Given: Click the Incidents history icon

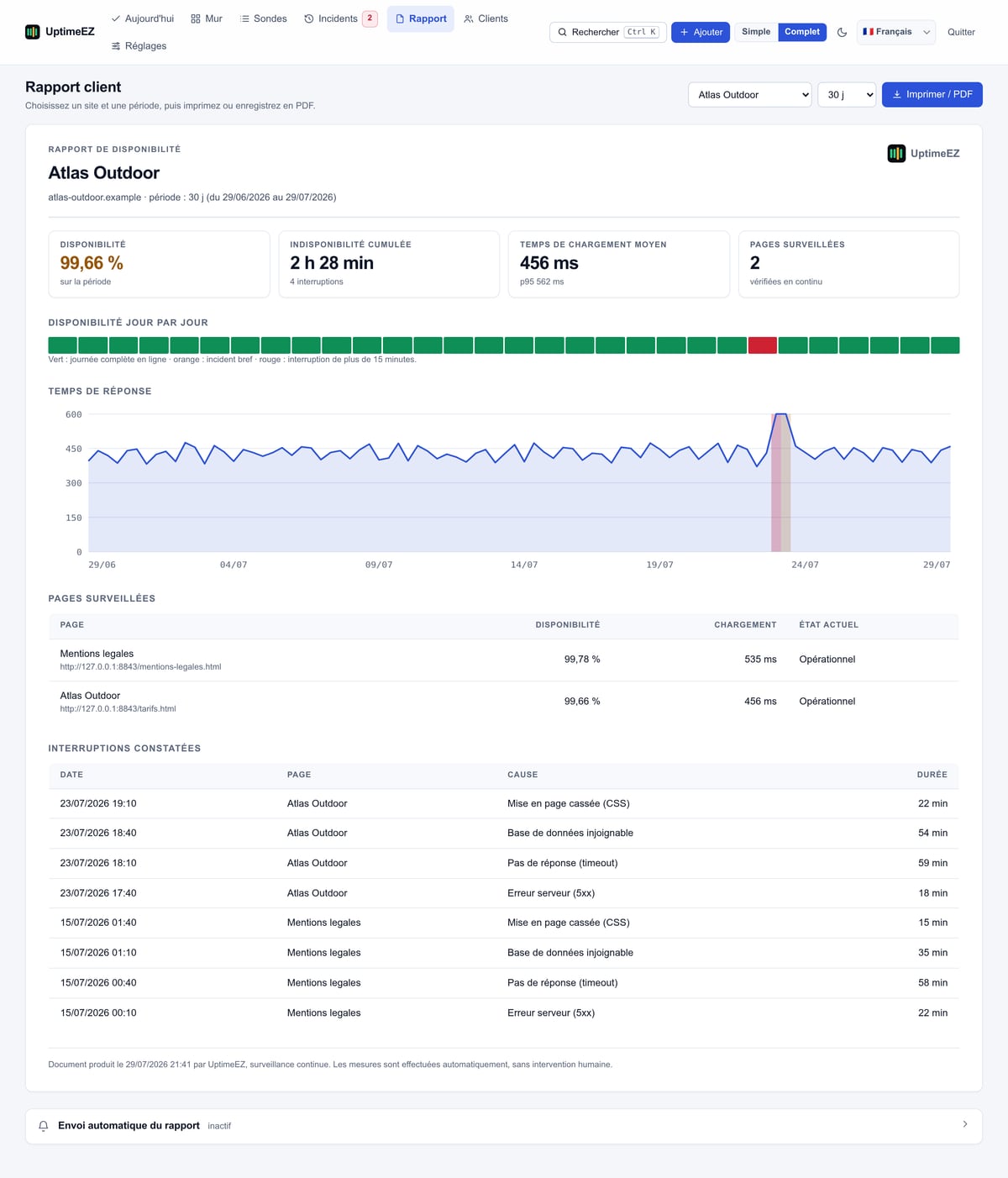Looking at the screenshot, I should (x=309, y=18).
